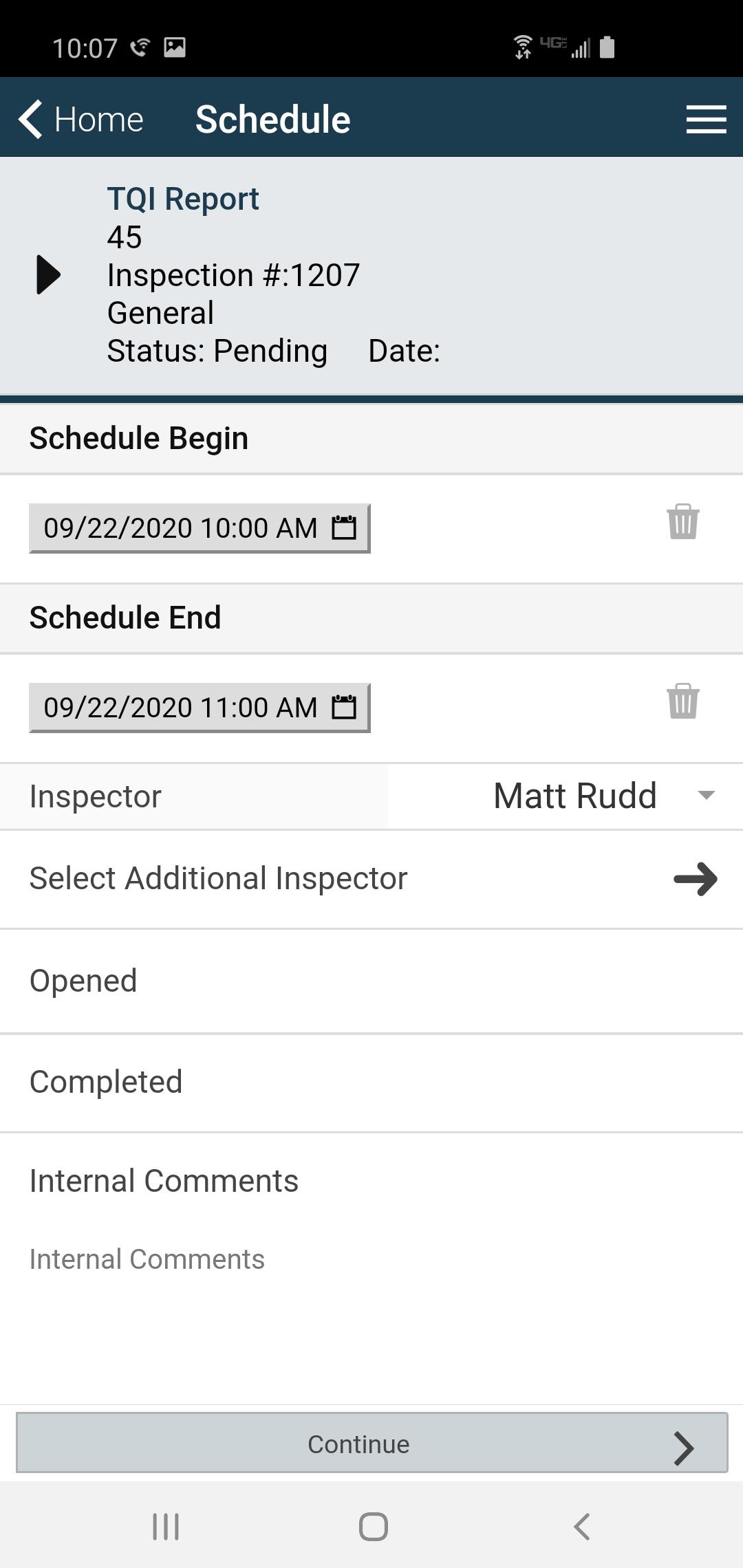Go back to Home
743x1568 pixels.
(x=81, y=119)
